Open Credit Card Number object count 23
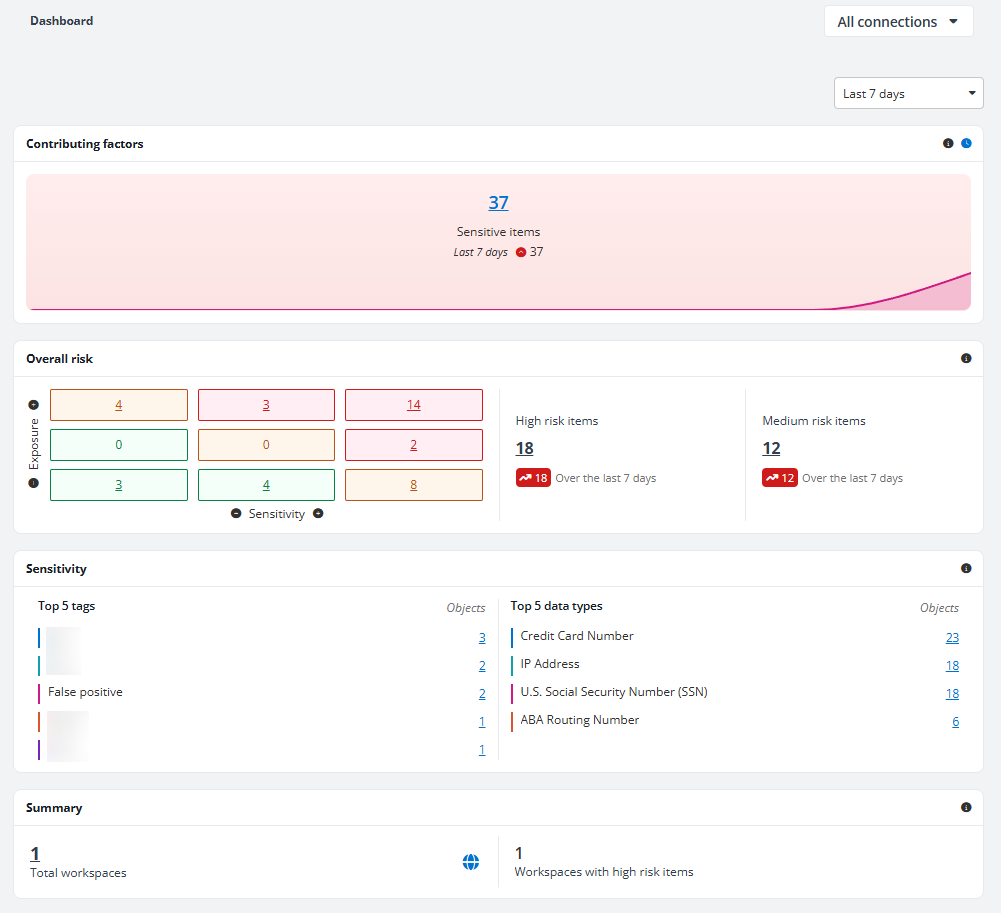Viewport: 1001px width, 913px height. [952, 638]
